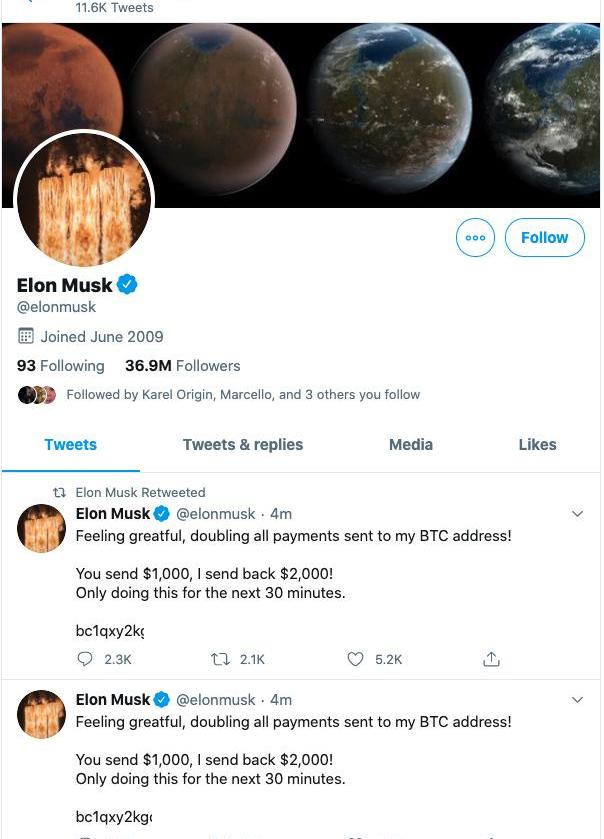Viewport: 604px width, 839px height.
Task: Click the reply icon on the retweeted tweet
Action: pyautogui.click(x=85, y=659)
